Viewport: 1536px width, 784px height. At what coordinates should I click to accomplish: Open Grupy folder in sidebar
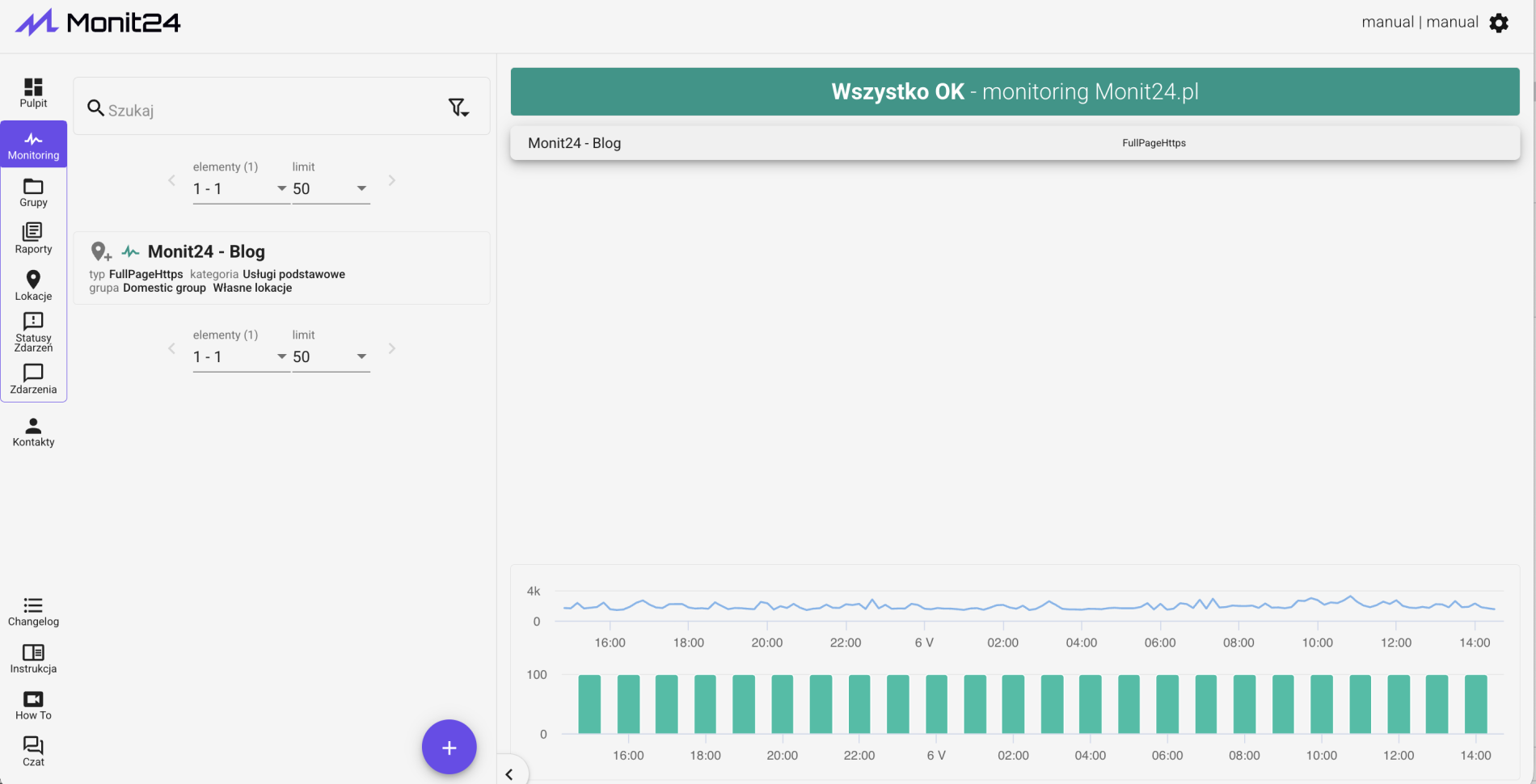point(33,192)
